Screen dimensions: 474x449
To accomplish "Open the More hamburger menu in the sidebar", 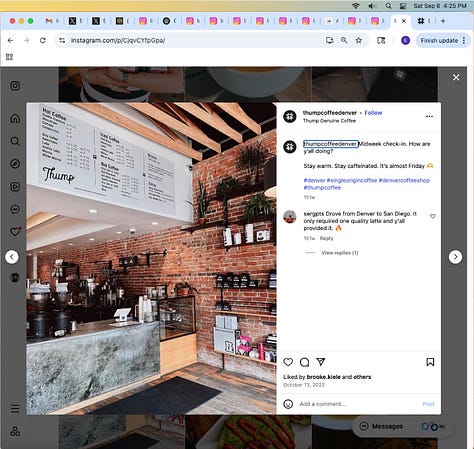I will (x=15, y=409).
